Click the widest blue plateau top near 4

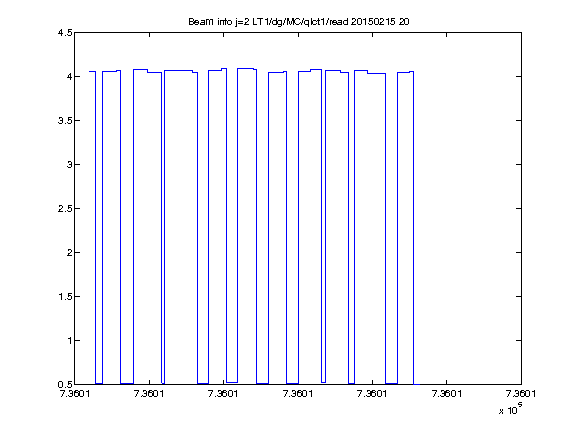pyautogui.click(x=181, y=71)
